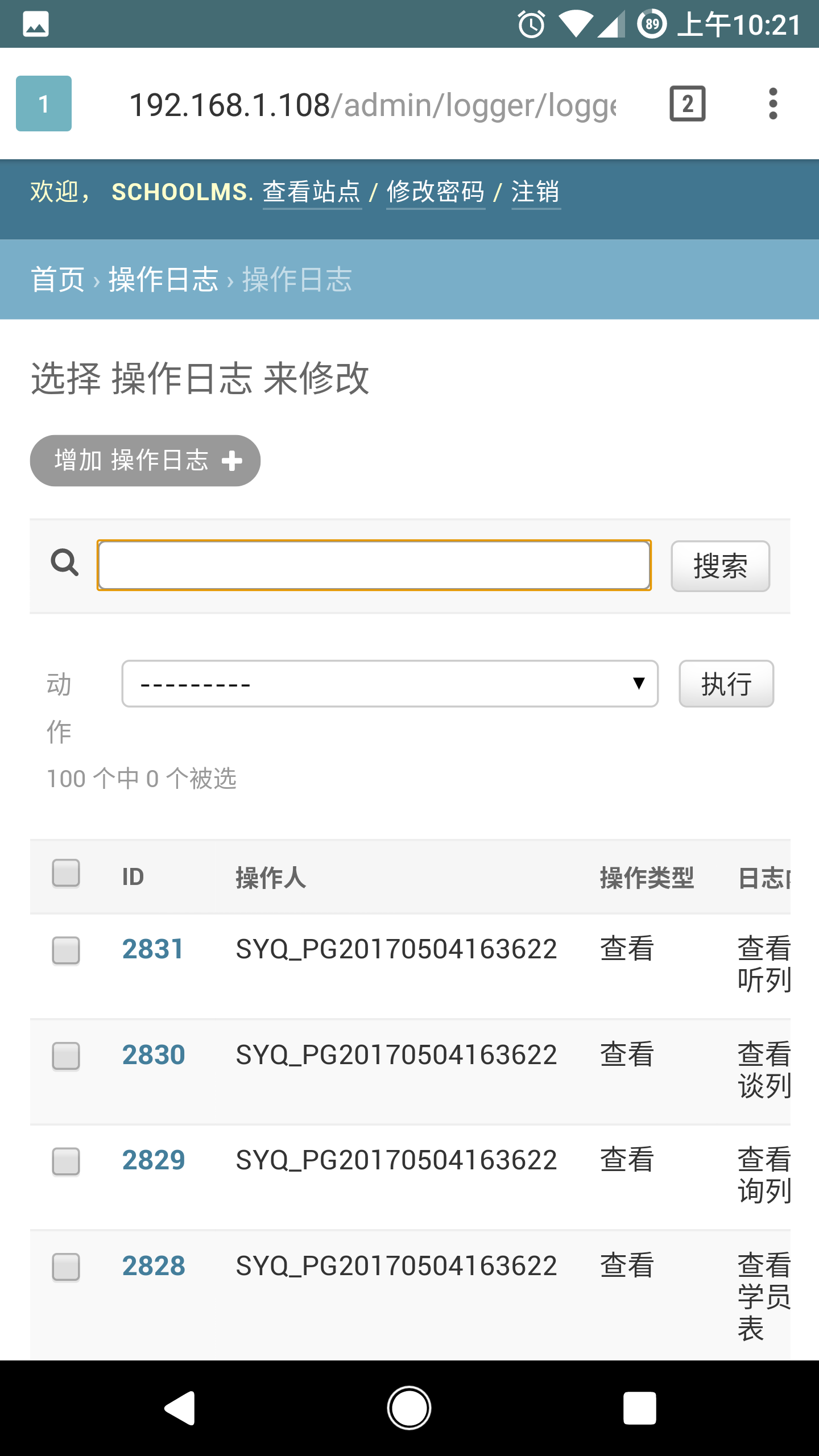Sort the table by 操作类型 column header
Screen dimensions: 819x1456
[x=647, y=878]
